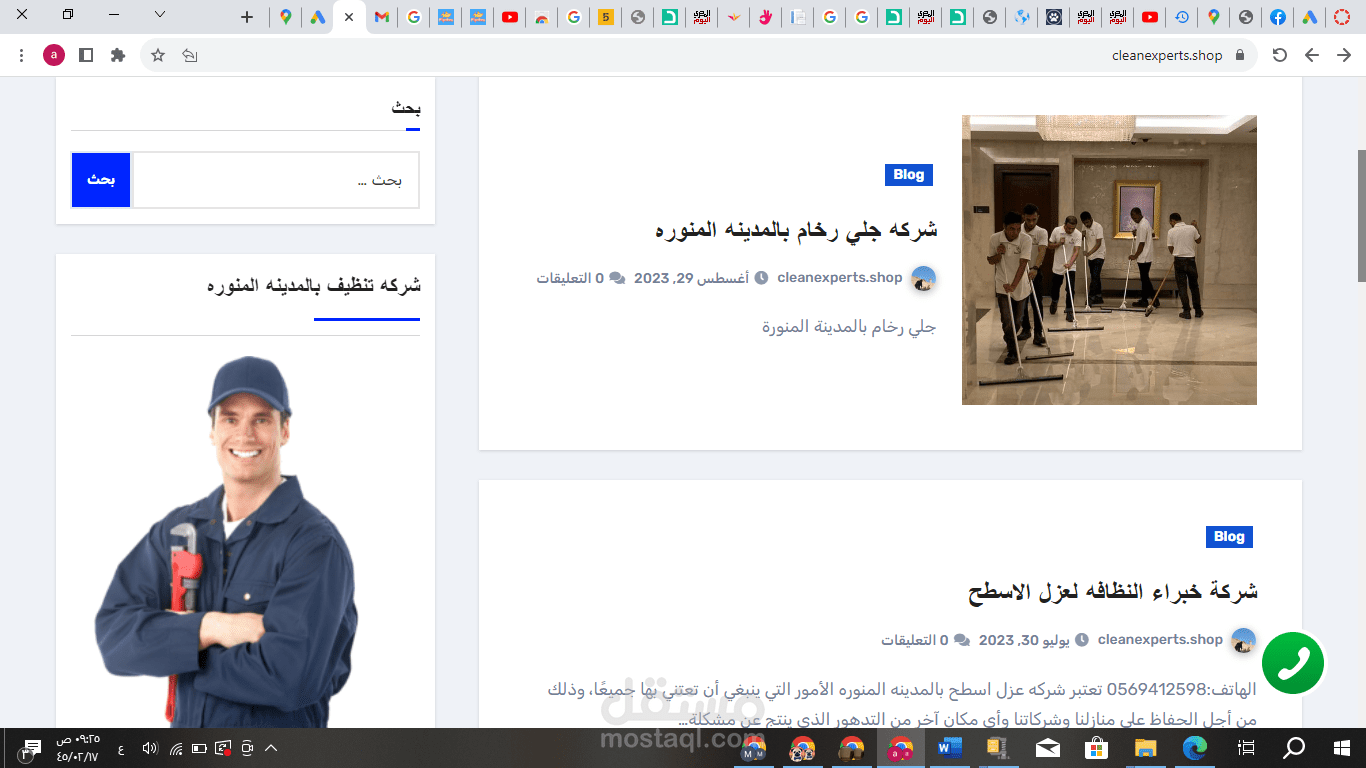
Task: Open the Windows Start menu
Action: click(x=1342, y=748)
